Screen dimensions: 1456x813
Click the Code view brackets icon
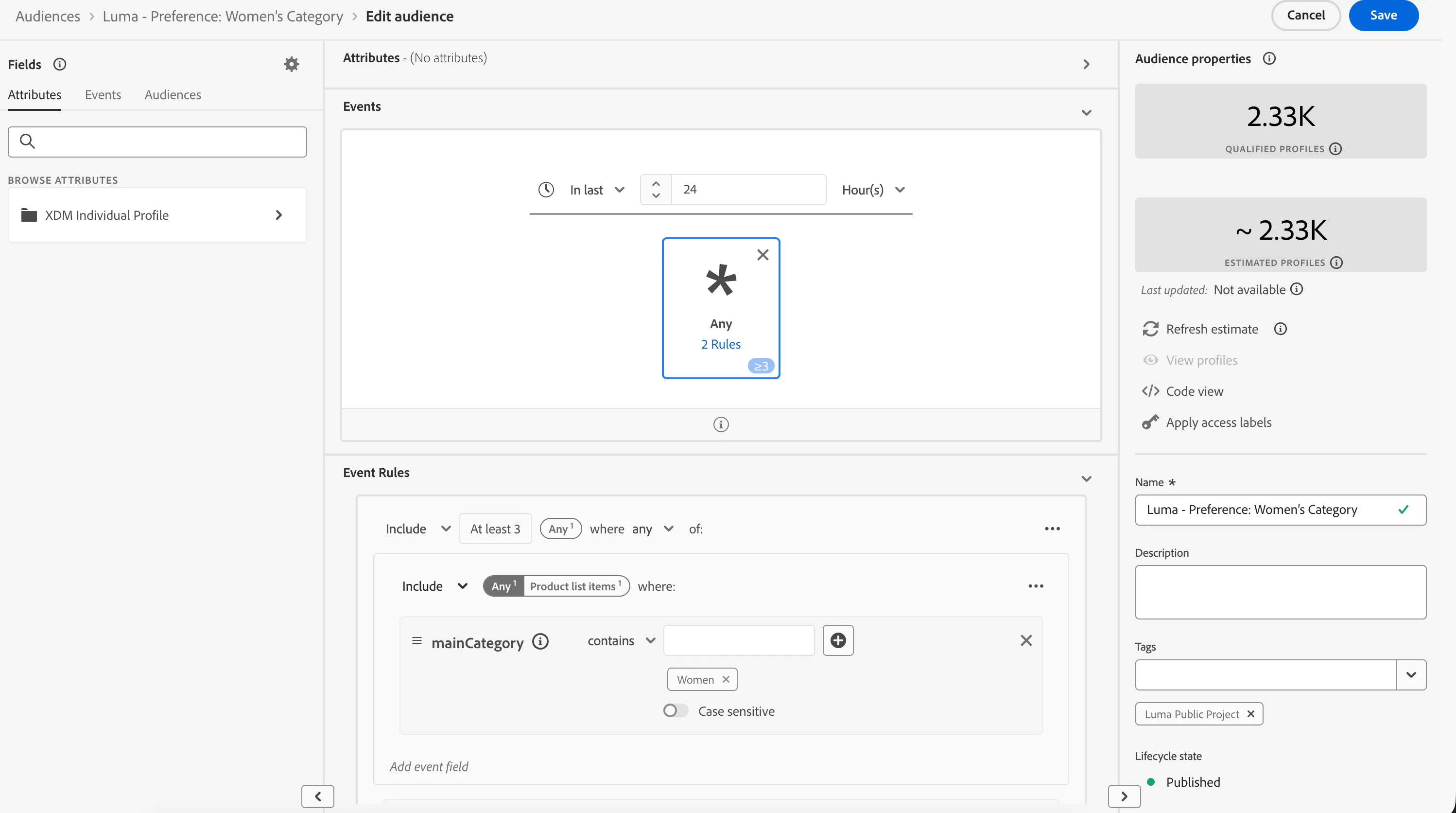click(x=1150, y=391)
